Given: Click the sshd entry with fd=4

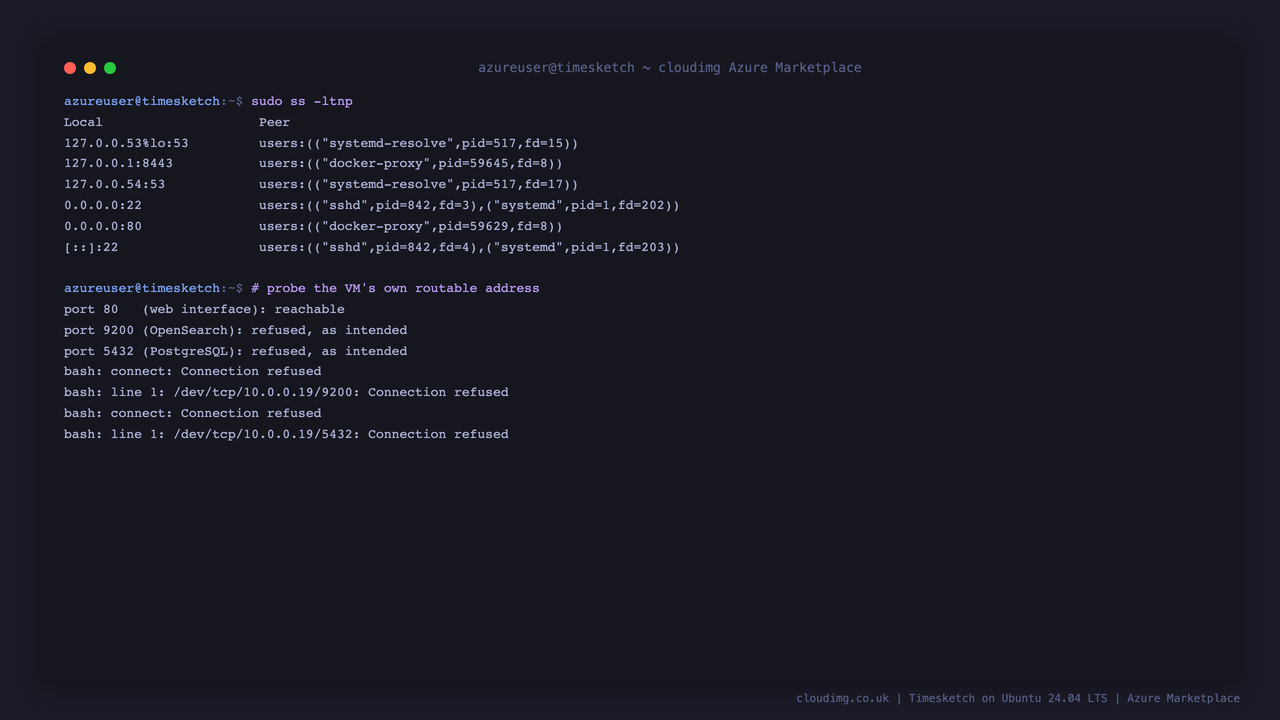Looking at the screenshot, I should (469, 247).
